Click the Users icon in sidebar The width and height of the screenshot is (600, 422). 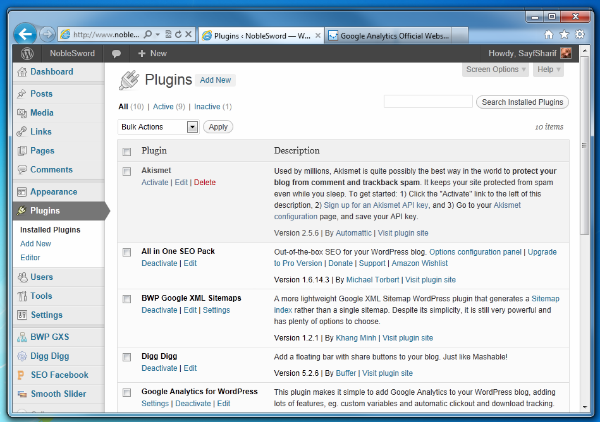23,277
